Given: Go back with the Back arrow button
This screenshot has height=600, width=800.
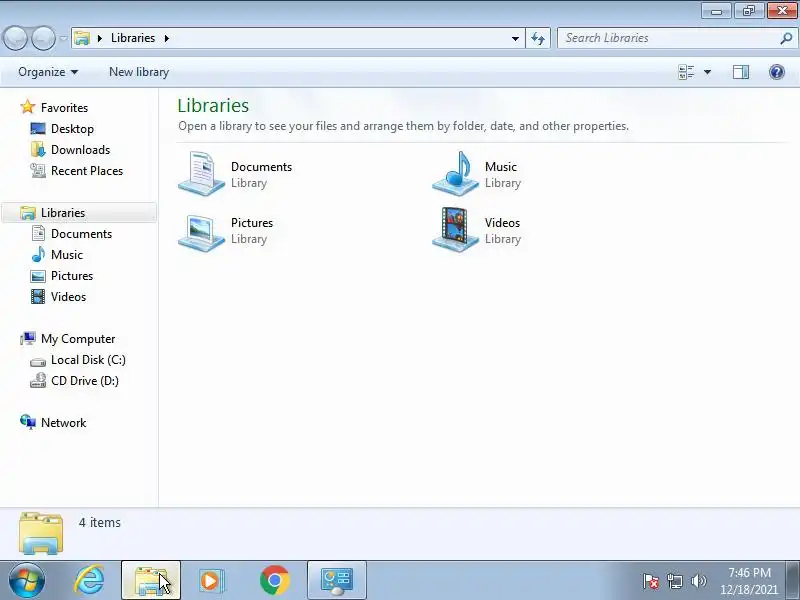Looking at the screenshot, I should click(x=15, y=38).
